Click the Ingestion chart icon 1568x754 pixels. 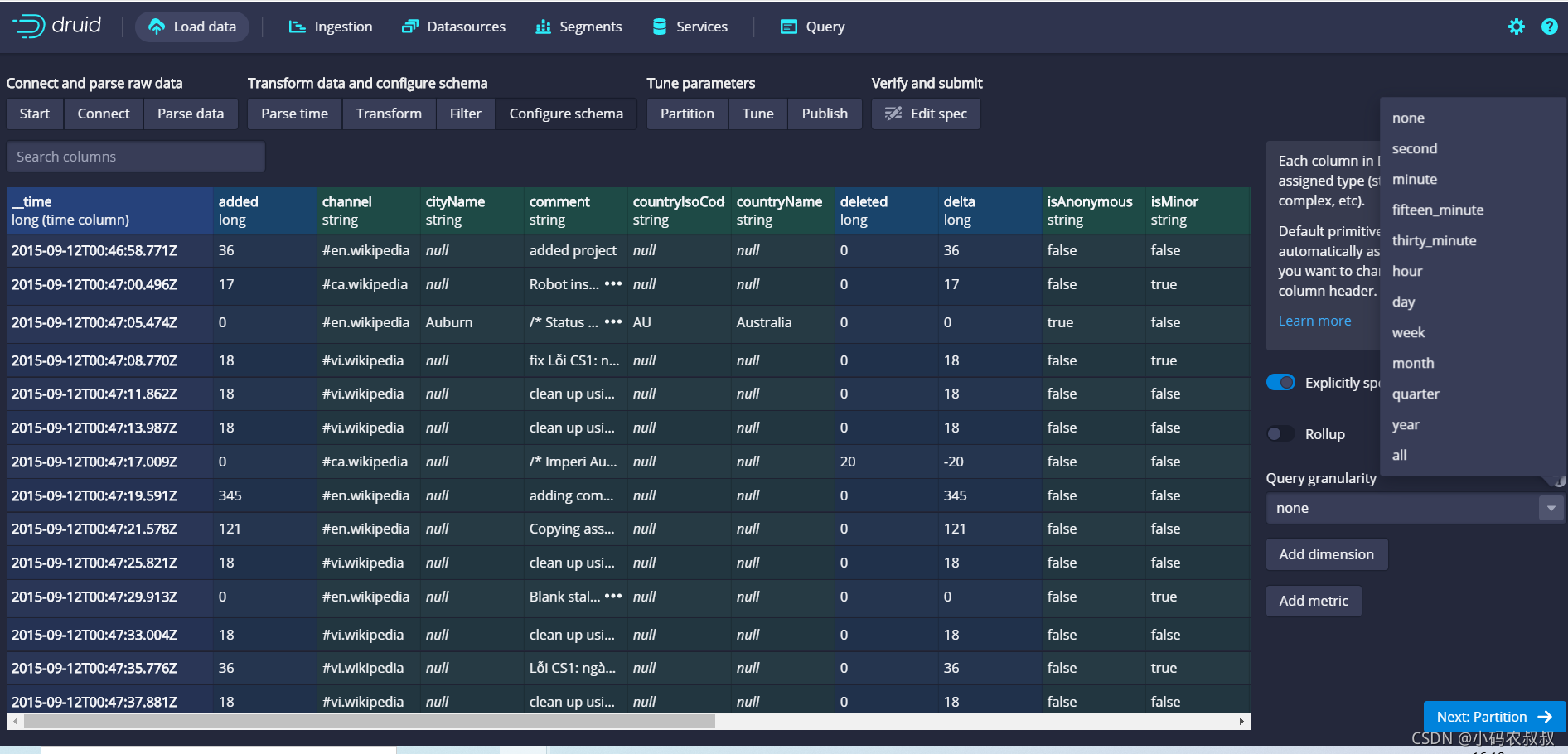(x=297, y=27)
